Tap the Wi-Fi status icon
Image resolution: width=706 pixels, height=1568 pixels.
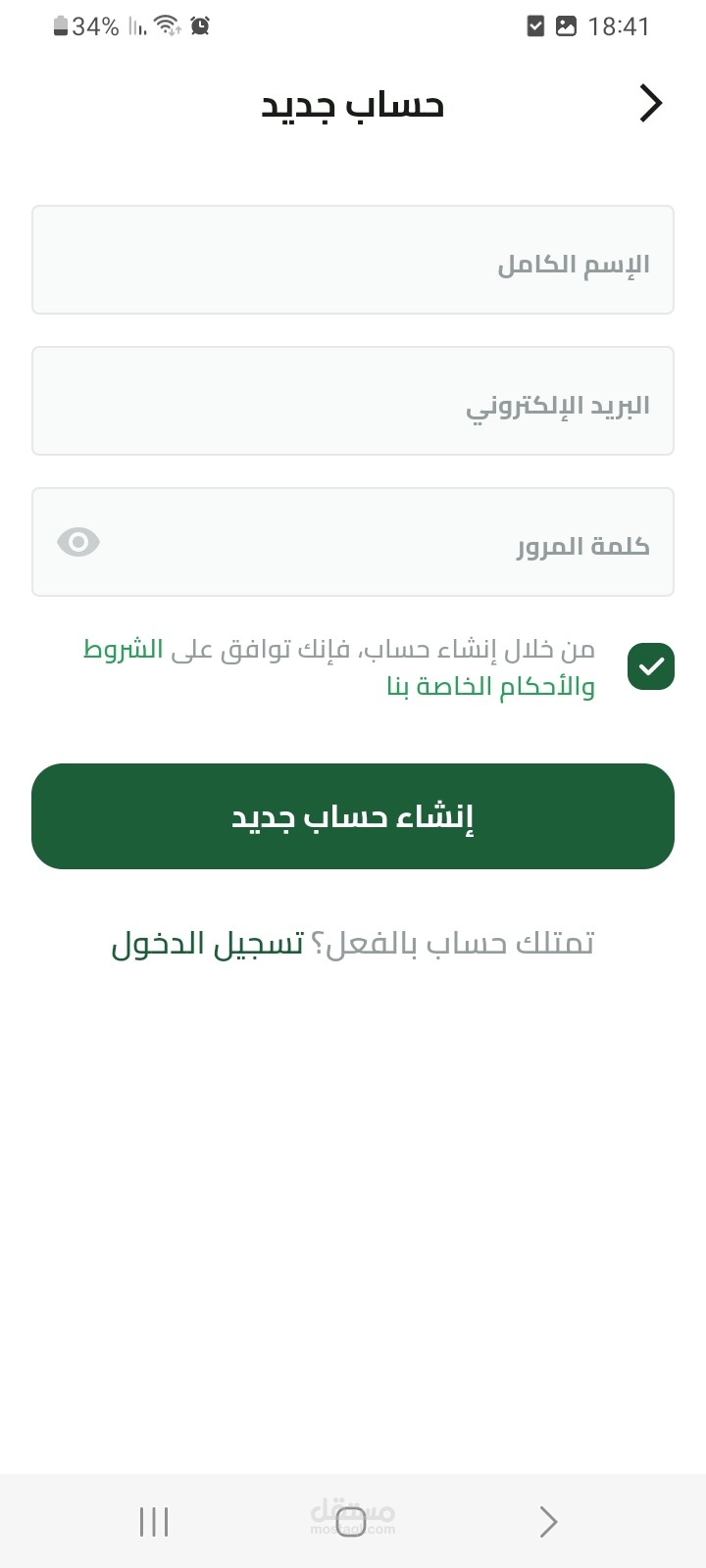click(168, 26)
